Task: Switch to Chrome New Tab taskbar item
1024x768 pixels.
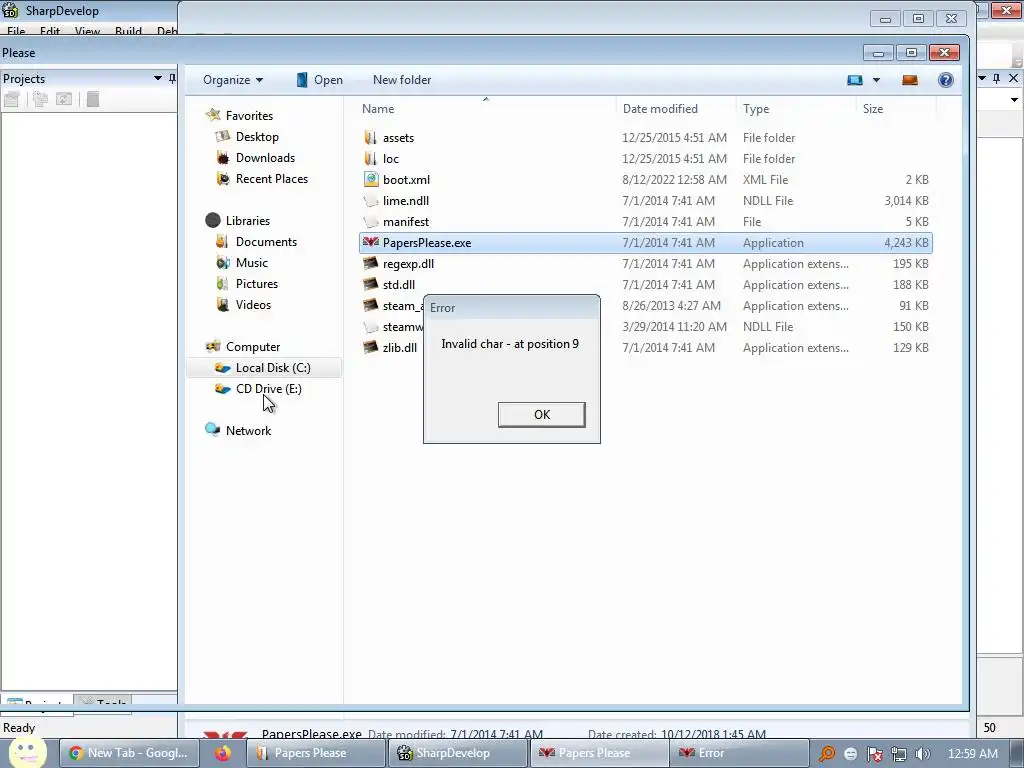Action: click(129, 753)
